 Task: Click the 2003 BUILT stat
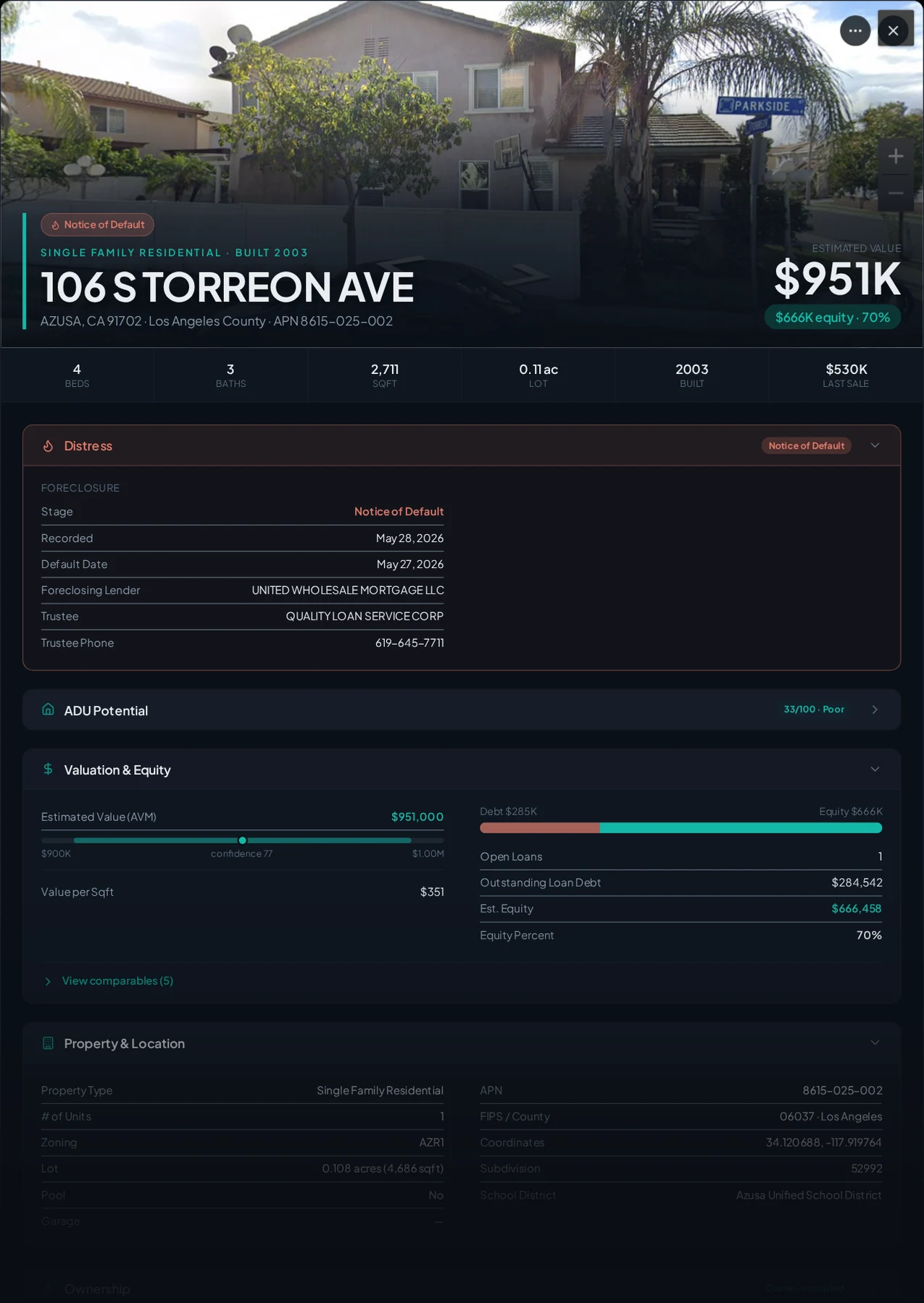click(x=692, y=375)
